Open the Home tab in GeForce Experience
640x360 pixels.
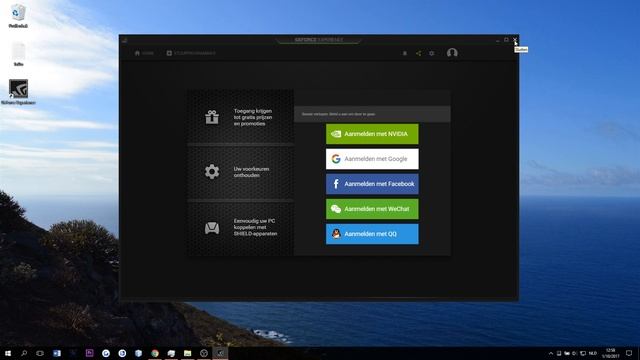144,53
